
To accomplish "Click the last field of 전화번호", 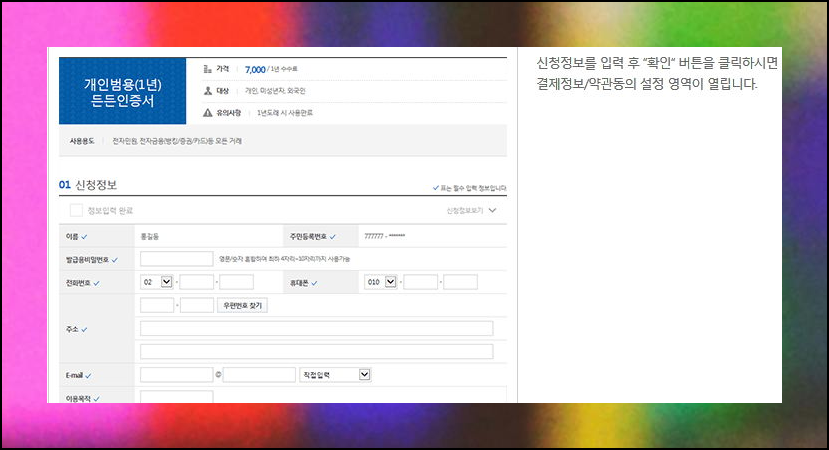I will (236, 282).
